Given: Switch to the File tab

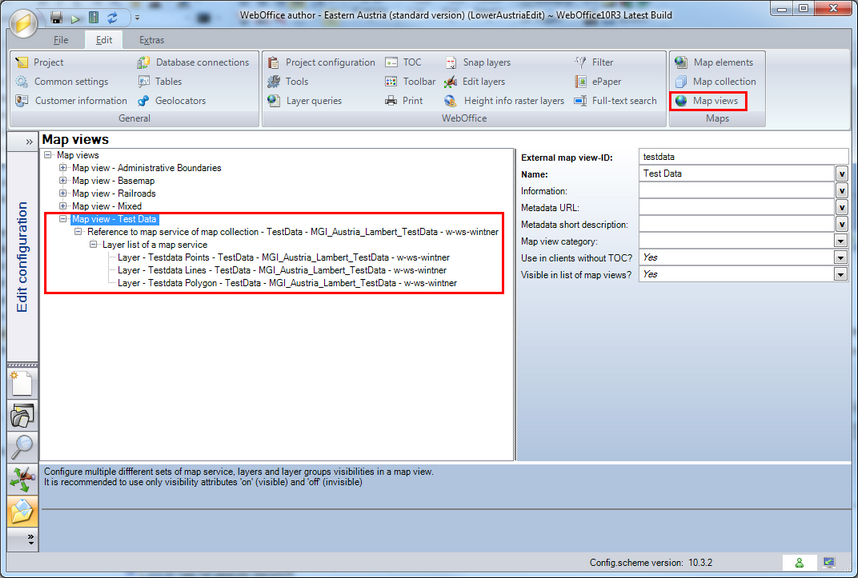Looking at the screenshot, I should coord(60,39).
